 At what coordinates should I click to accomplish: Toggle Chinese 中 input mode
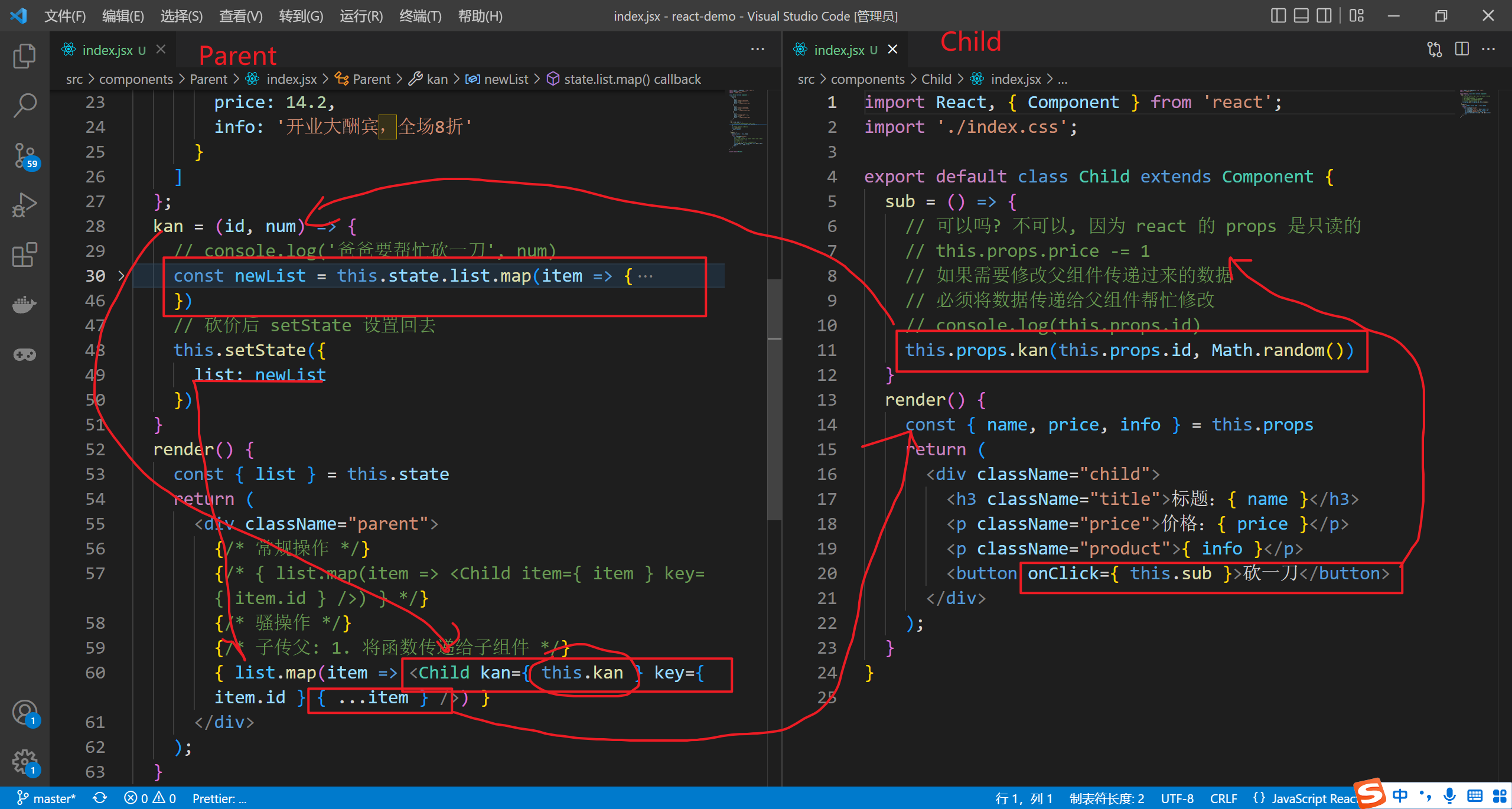1400,795
